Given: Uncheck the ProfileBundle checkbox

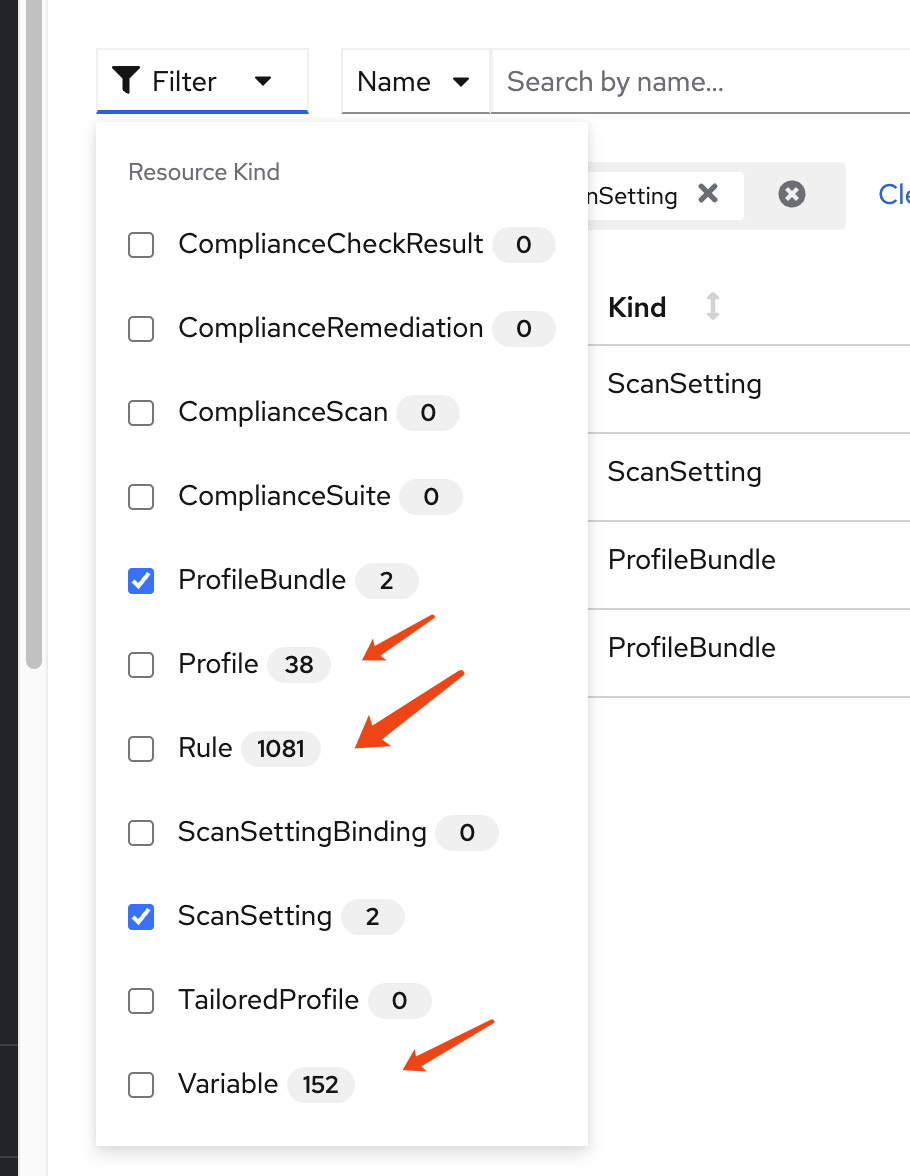Looking at the screenshot, I should [x=141, y=581].
